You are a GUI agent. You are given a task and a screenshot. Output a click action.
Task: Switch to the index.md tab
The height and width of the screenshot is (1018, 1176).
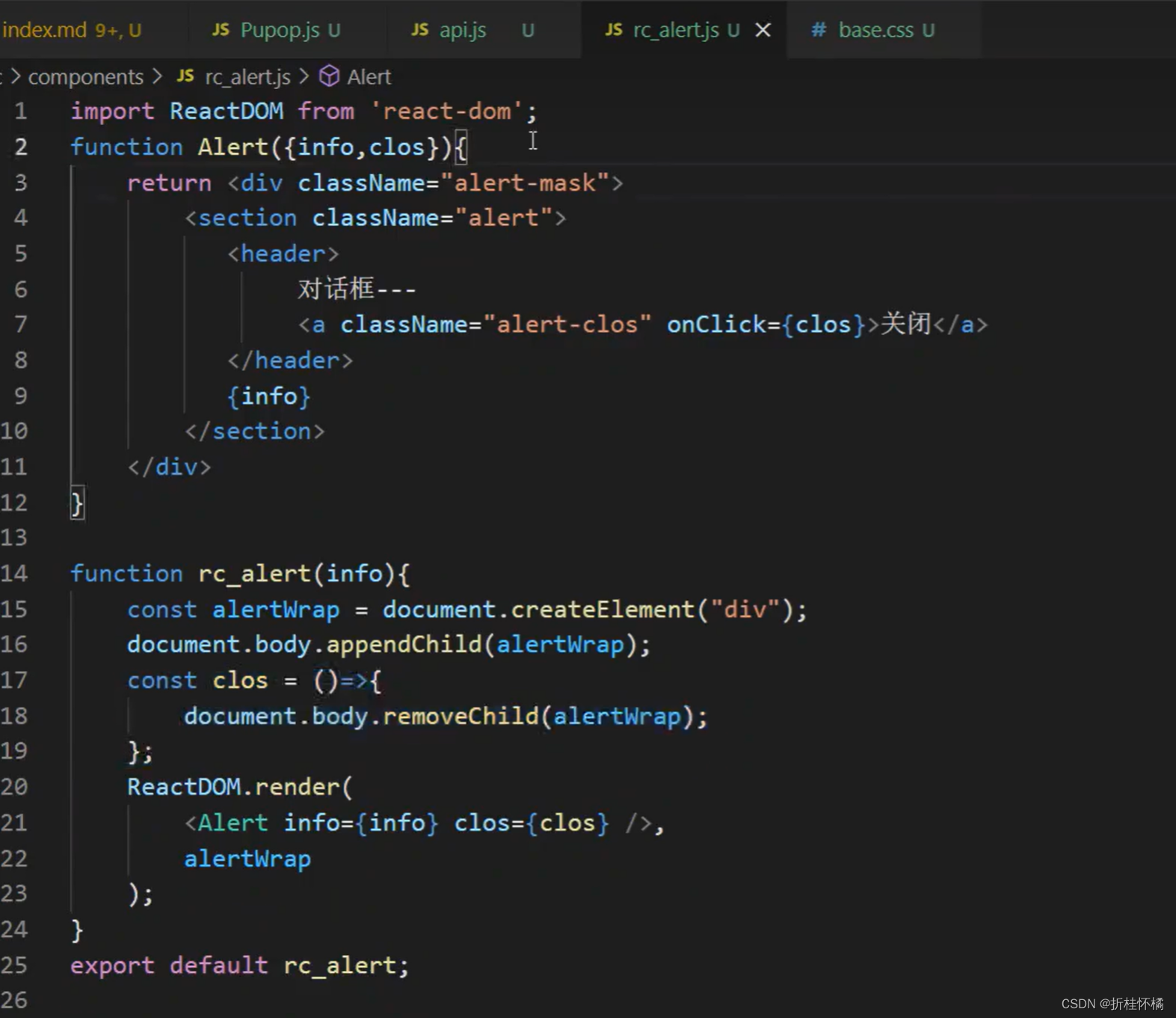tap(72, 30)
